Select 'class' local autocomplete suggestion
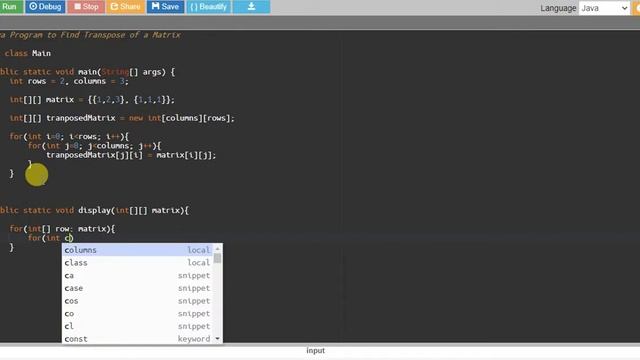The width and height of the screenshot is (640, 360). [x=137, y=262]
